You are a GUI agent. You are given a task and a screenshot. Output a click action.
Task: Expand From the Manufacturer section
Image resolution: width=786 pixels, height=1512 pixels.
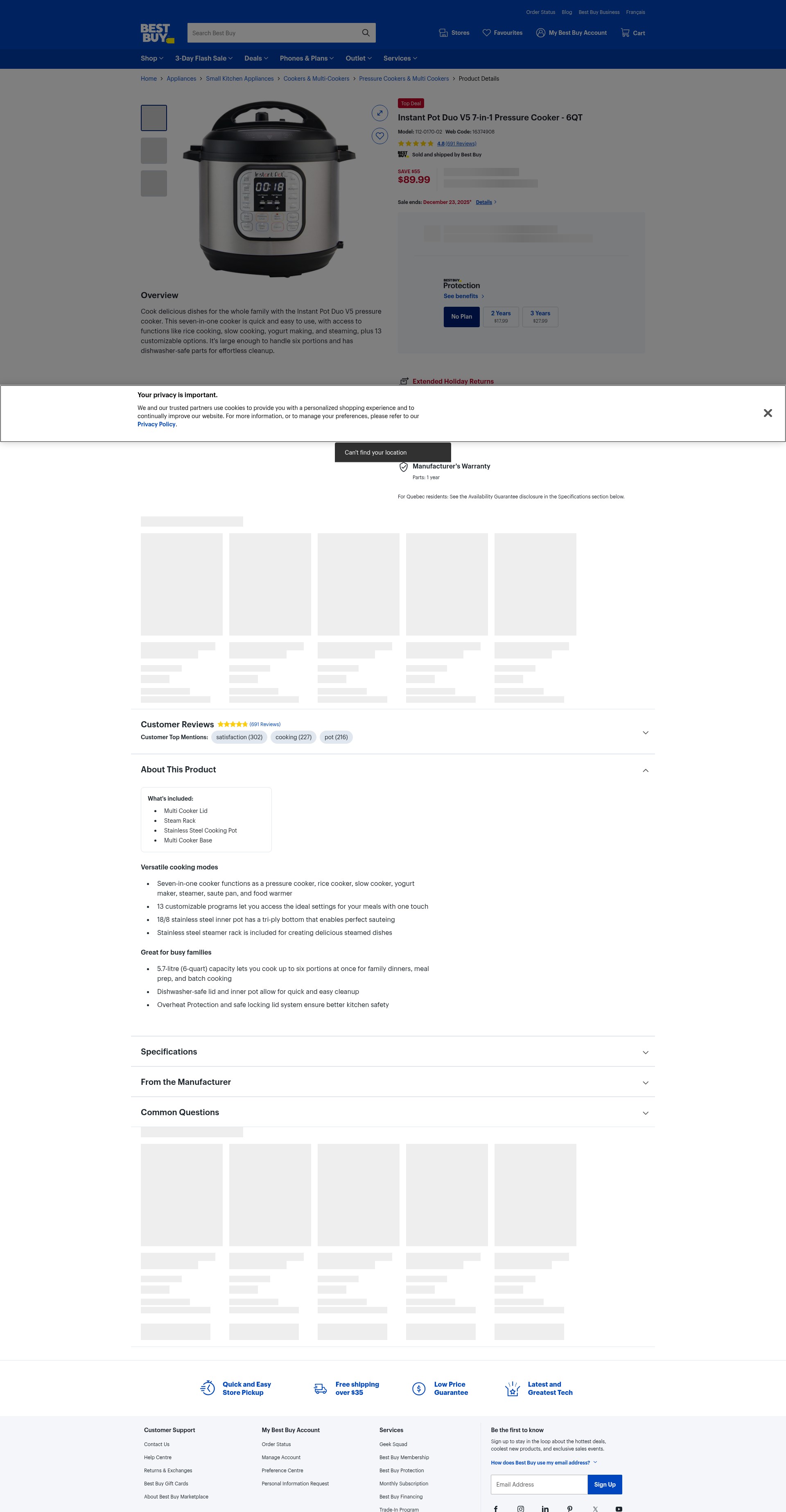tap(645, 1083)
